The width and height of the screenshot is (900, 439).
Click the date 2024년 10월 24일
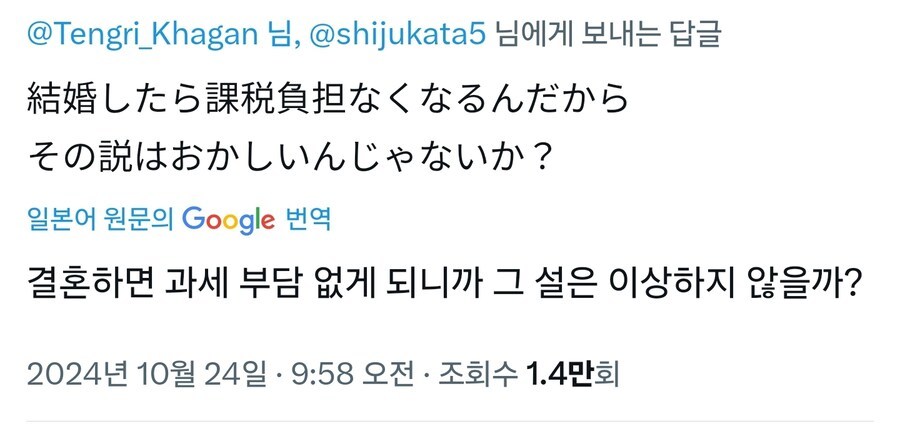point(145,375)
